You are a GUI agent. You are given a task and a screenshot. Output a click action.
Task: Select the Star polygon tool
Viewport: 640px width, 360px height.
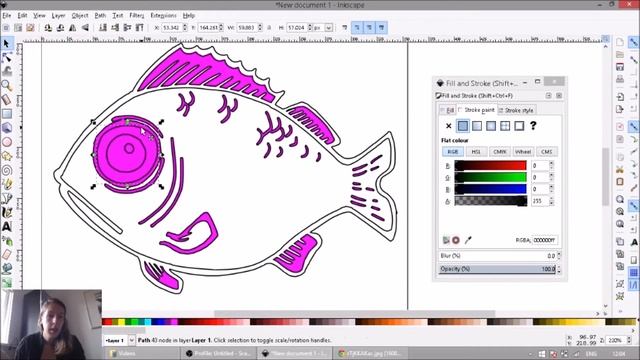point(7,156)
